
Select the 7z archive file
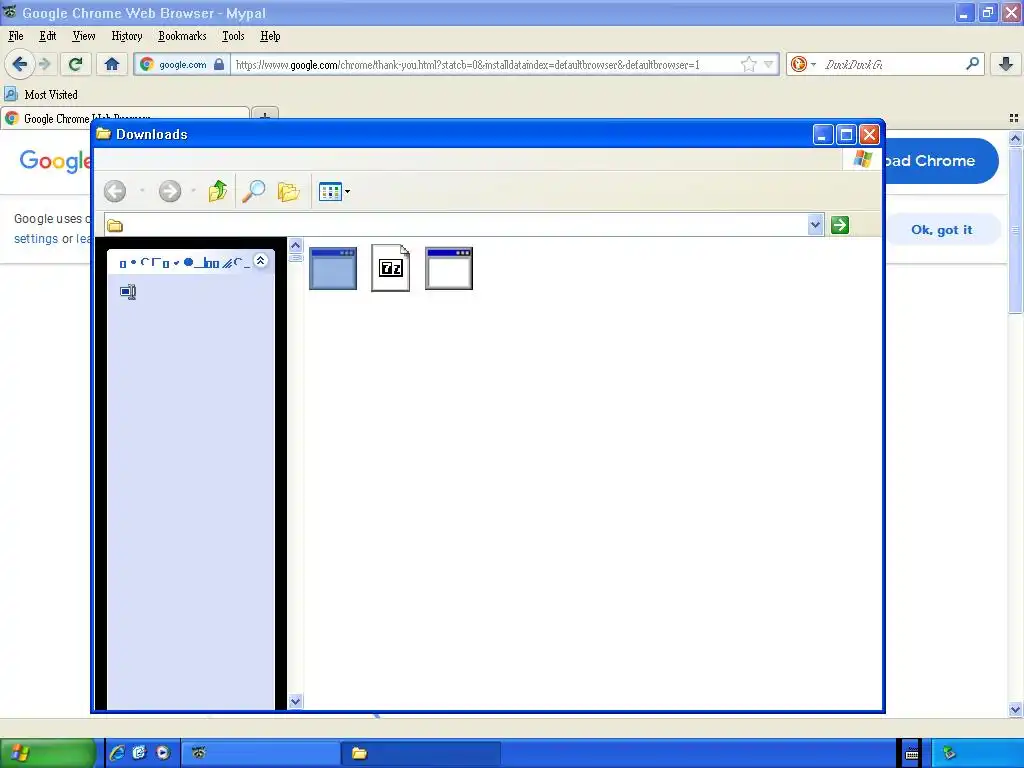[x=391, y=268]
